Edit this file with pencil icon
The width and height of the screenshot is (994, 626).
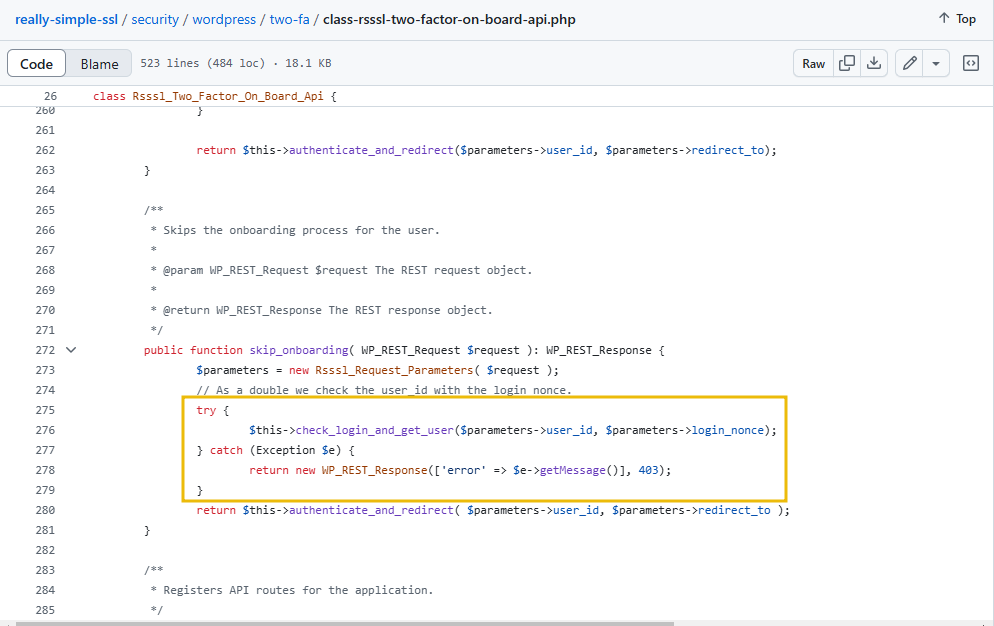(909, 63)
